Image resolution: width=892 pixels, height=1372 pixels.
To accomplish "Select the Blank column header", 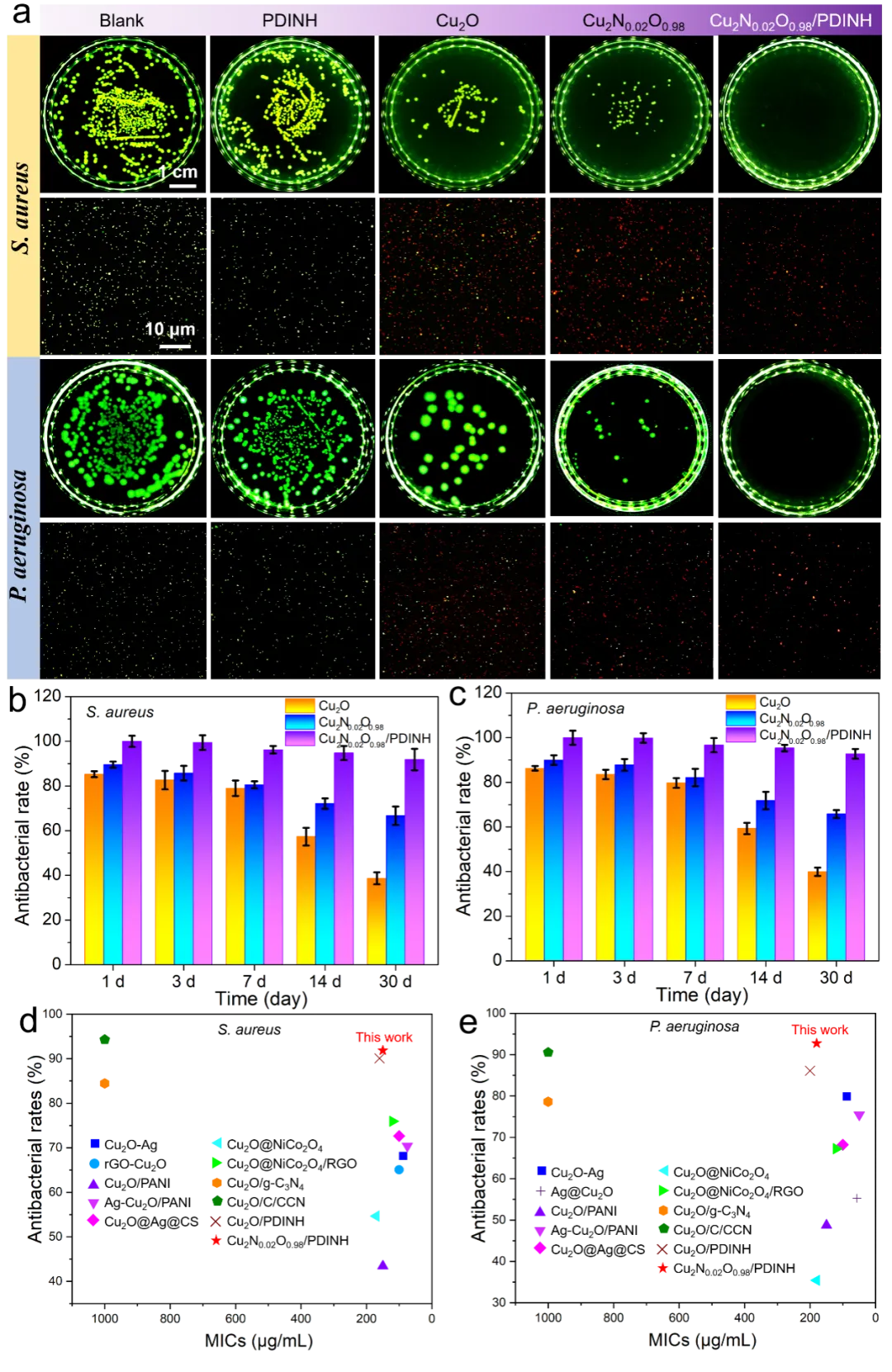I will pyautogui.click(x=121, y=21).
